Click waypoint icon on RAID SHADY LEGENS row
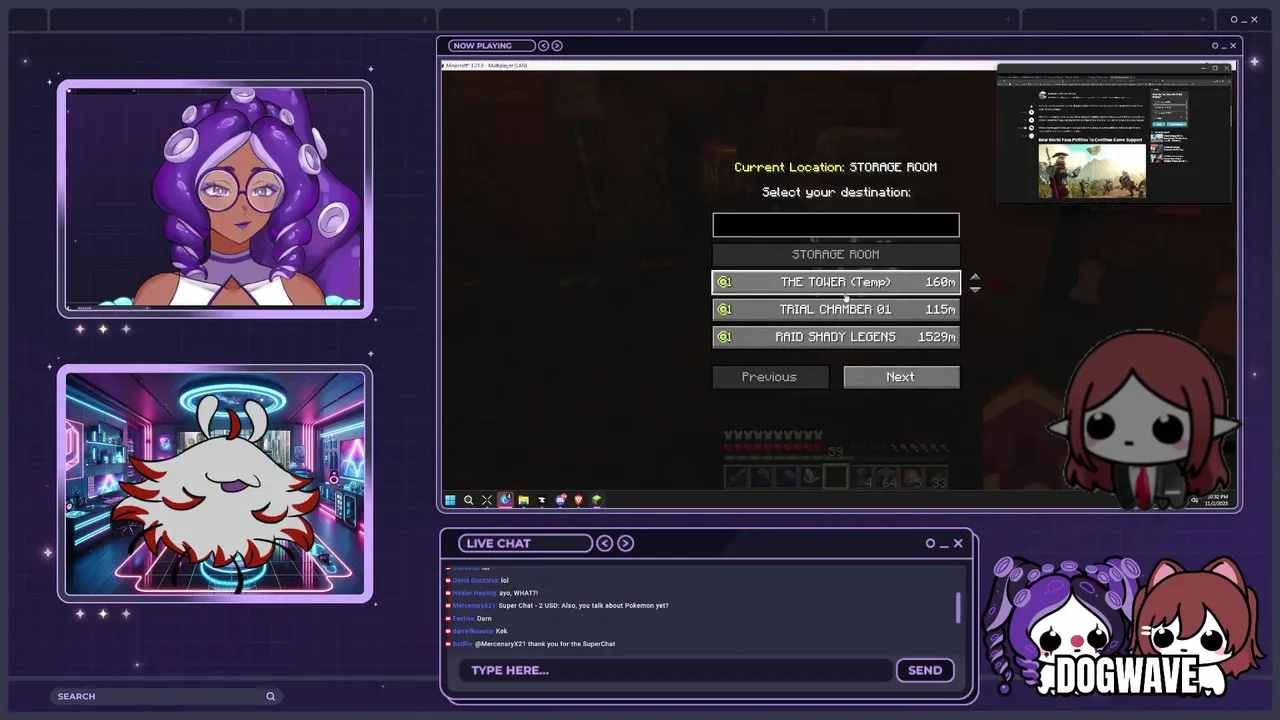The height and width of the screenshot is (720, 1280). tap(725, 337)
